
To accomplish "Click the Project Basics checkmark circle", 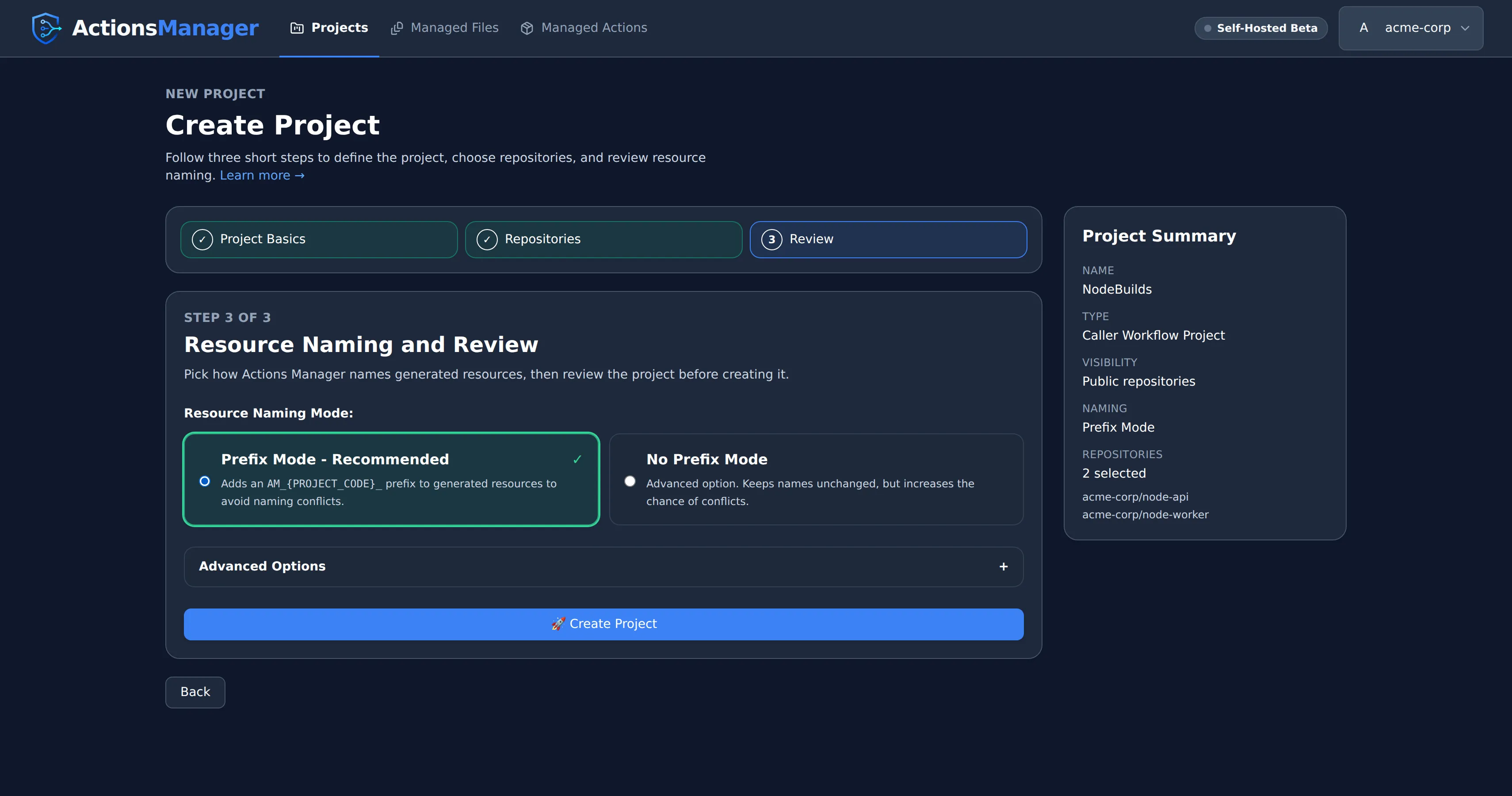I will 202,240.
